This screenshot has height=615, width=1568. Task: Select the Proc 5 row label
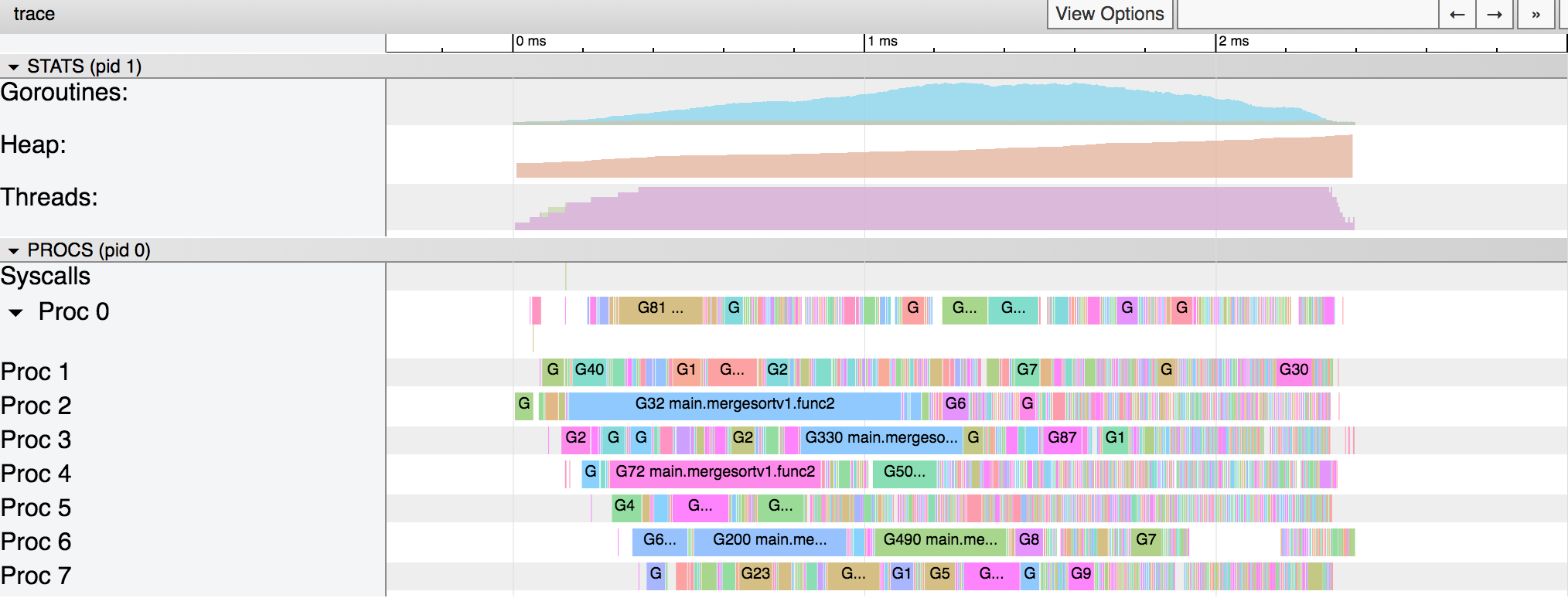point(36,508)
